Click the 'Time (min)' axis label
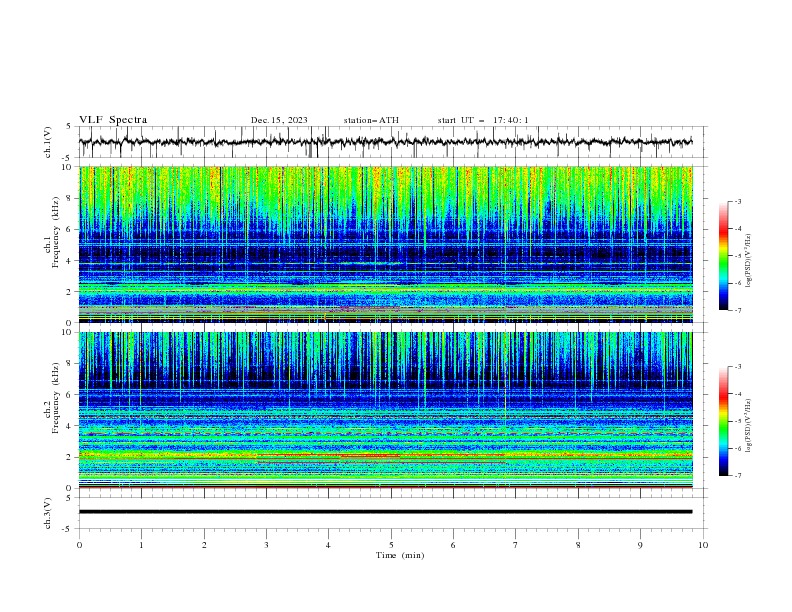The height and width of the screenshot is (612, 792). click(400, 555)
